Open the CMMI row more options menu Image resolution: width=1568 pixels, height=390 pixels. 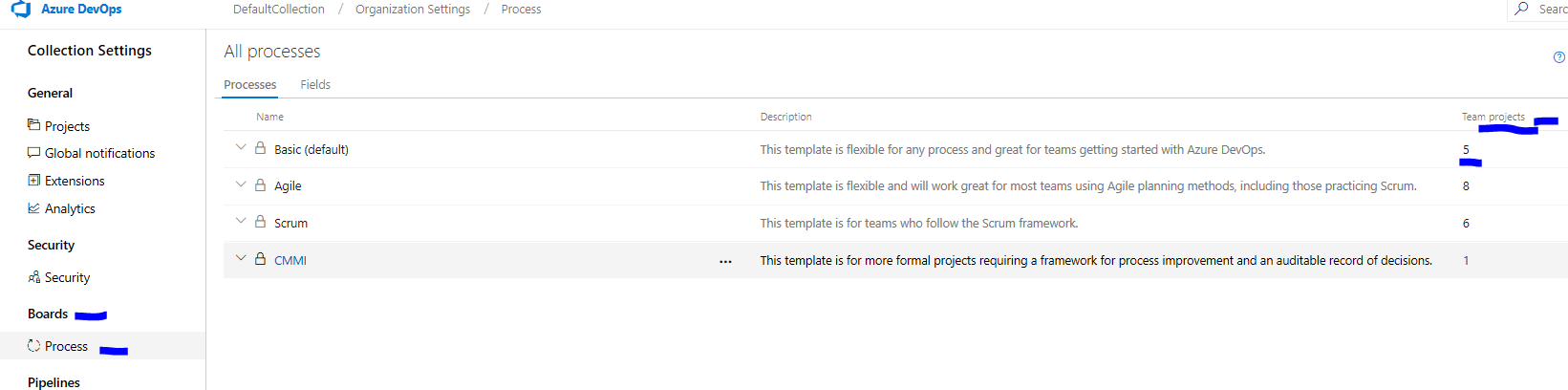[725, 261]
